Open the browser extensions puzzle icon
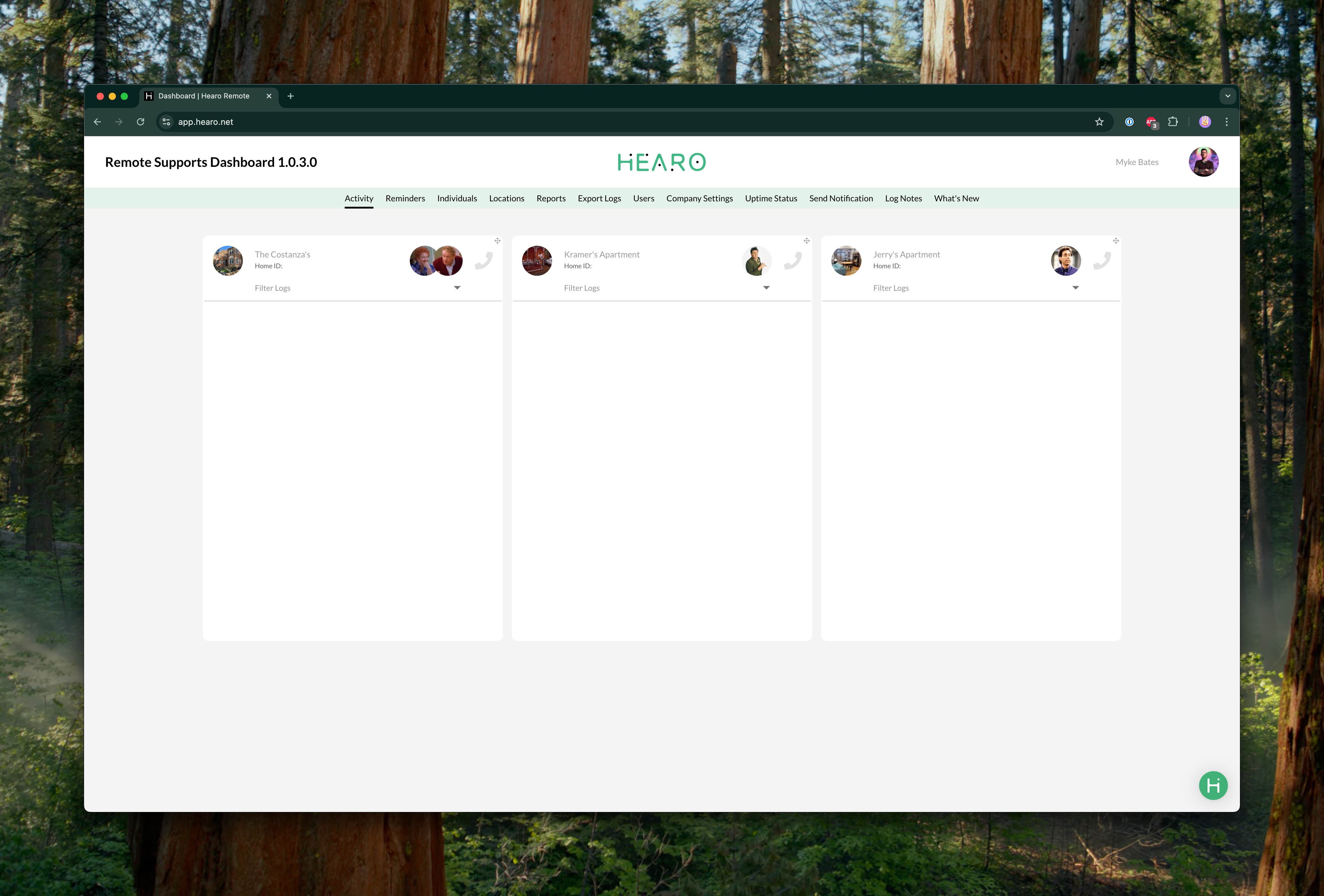The width and height of the screenshot is (1324, 896). [x=1172, y=122]
